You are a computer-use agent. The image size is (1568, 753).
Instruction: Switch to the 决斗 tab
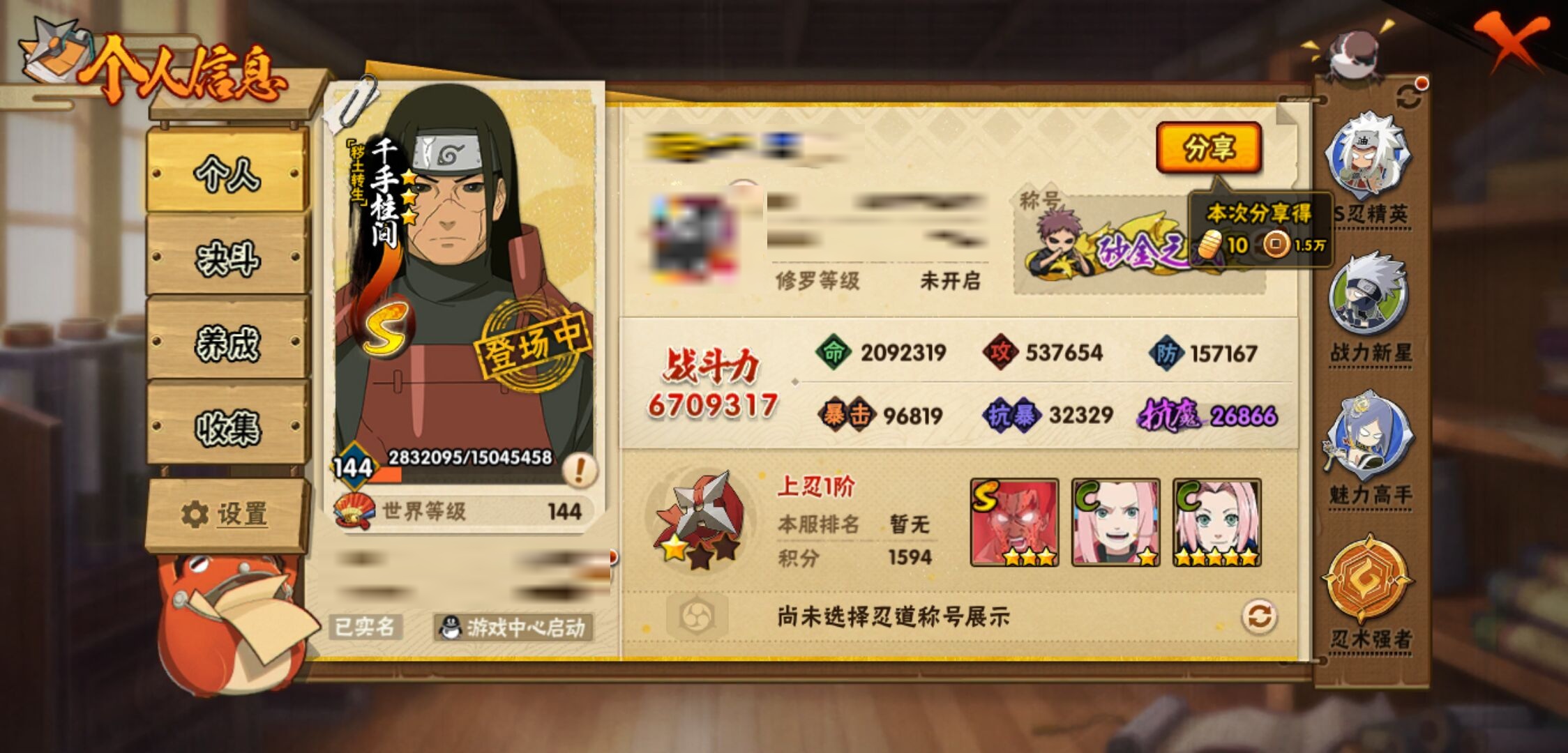pyautogui.click(x=227, y=257)
